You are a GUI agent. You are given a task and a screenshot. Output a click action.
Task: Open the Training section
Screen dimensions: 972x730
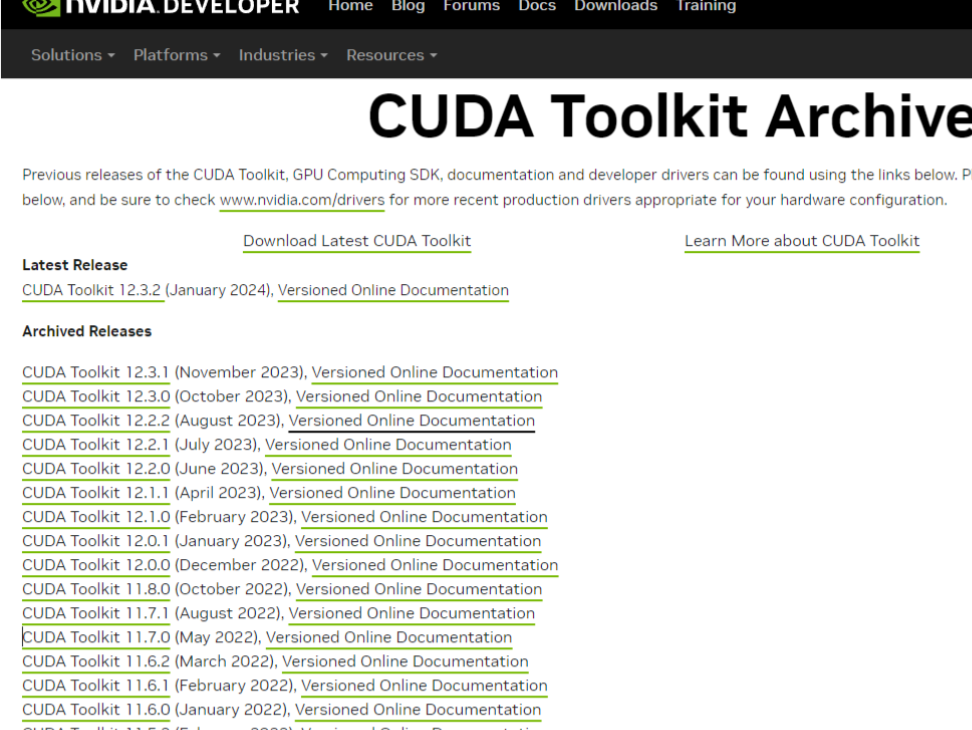coord(706,7)
